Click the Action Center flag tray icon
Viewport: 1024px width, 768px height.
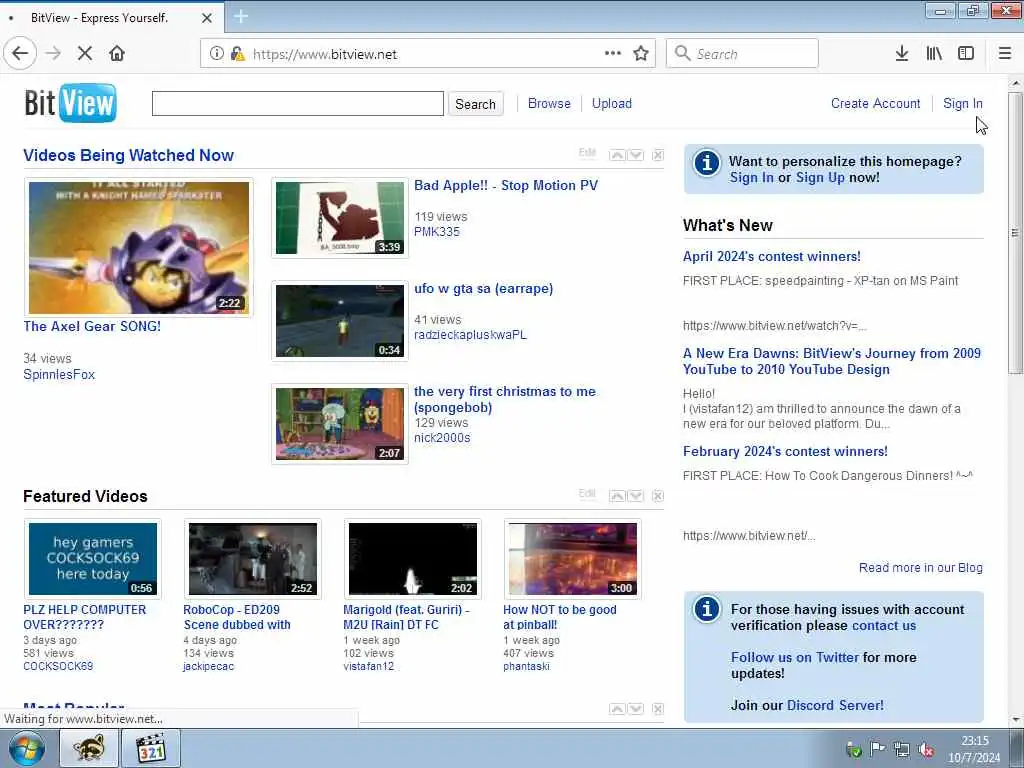(877, 750)
